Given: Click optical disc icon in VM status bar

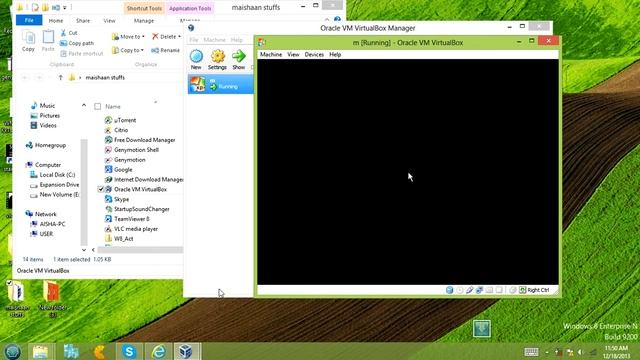Looking at the screenshot, I should [x=460, y=290].
